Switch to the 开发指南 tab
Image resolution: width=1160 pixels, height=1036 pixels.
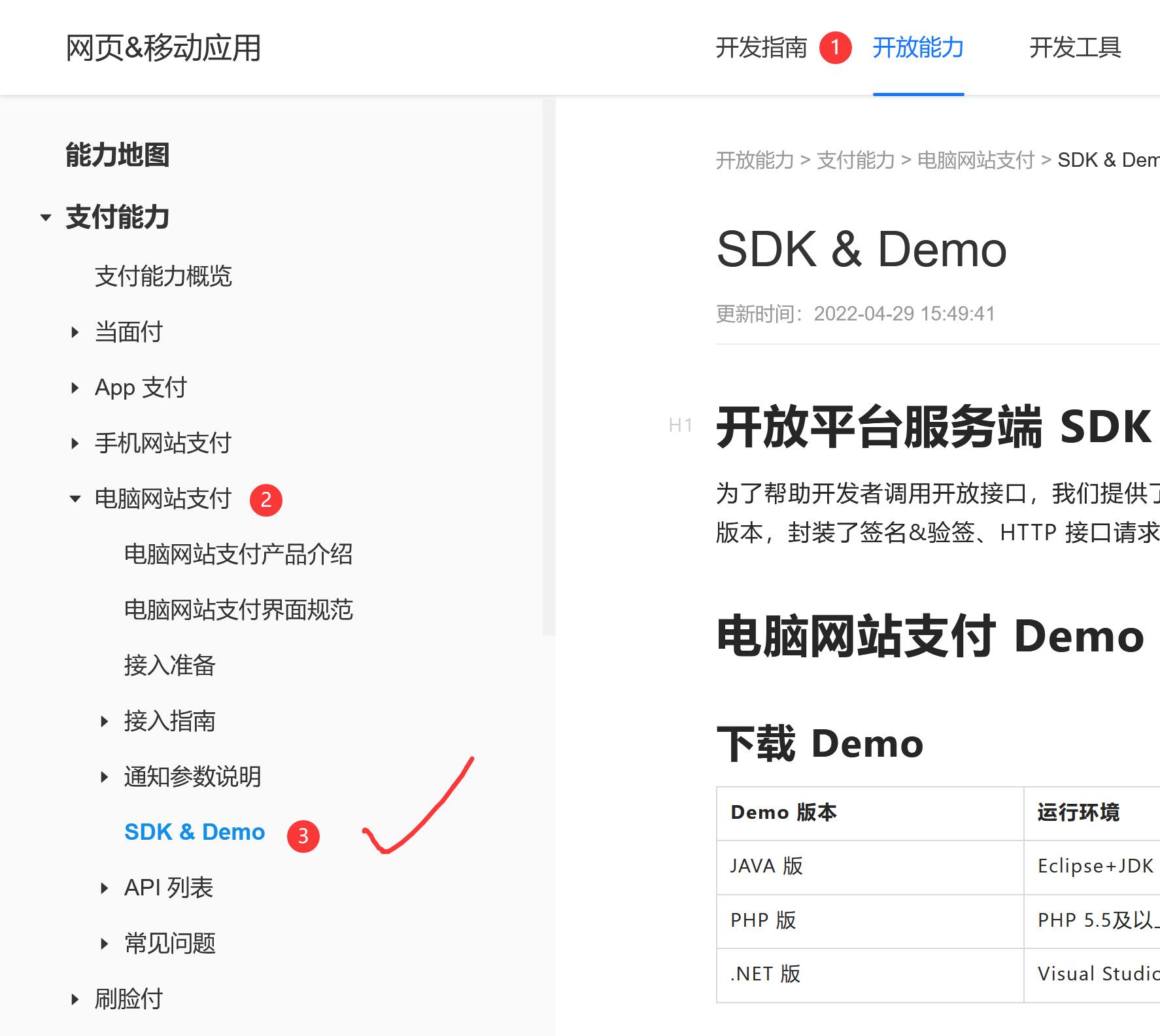tap(761, 48)
